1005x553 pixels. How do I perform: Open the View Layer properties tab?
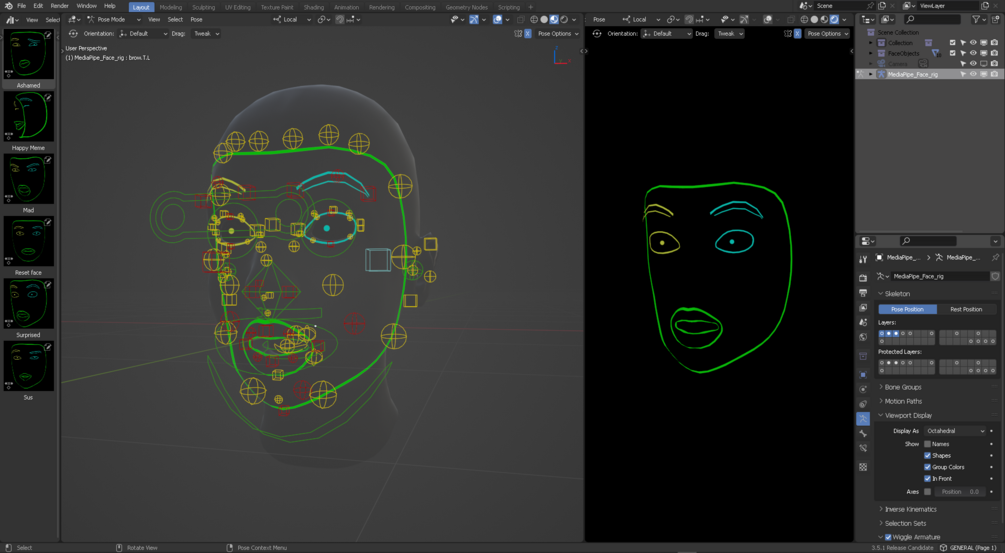coord(863,308)
